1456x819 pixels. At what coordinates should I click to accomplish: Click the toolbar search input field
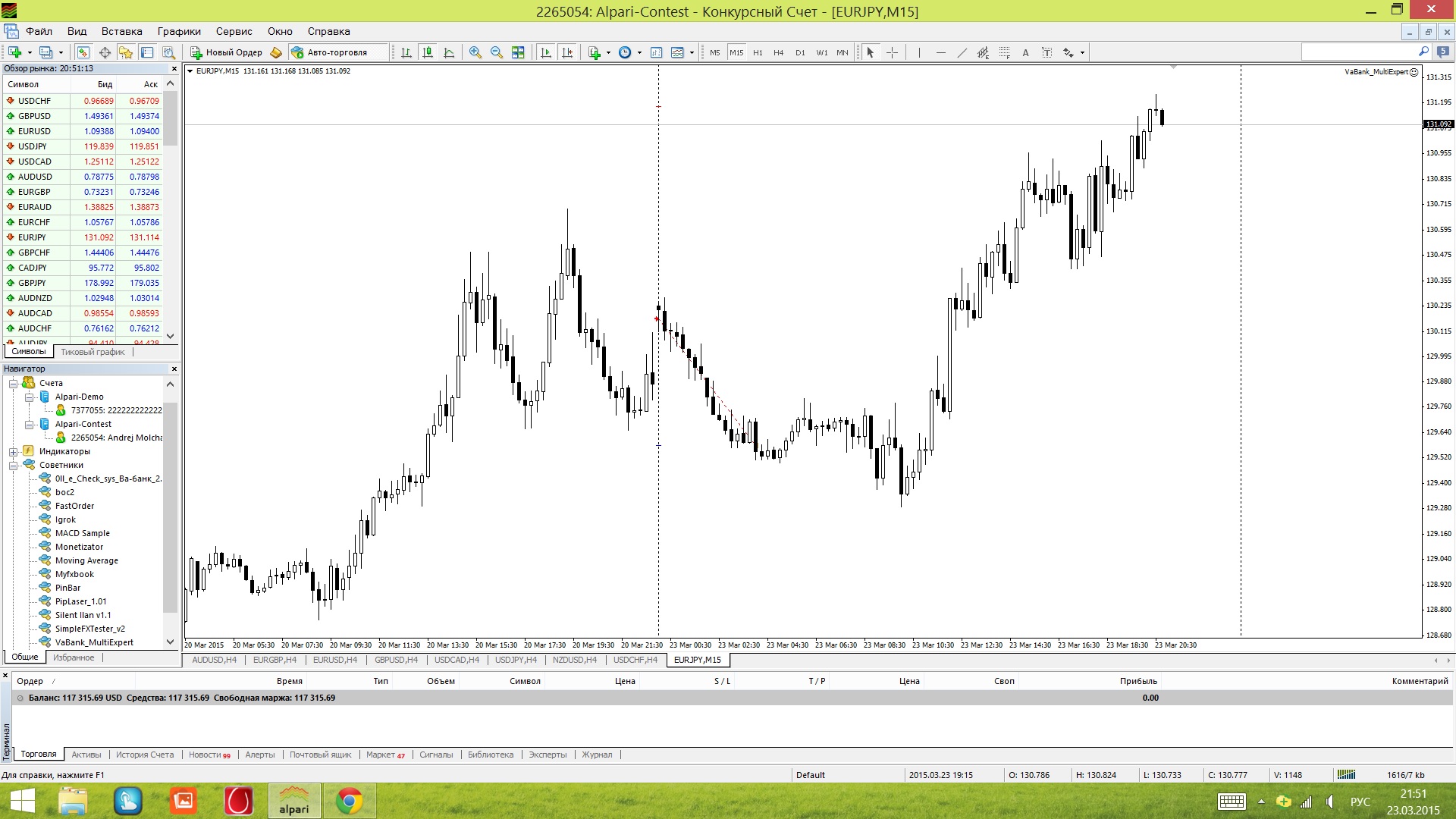pyautogui.click(x=1359, y=52)
